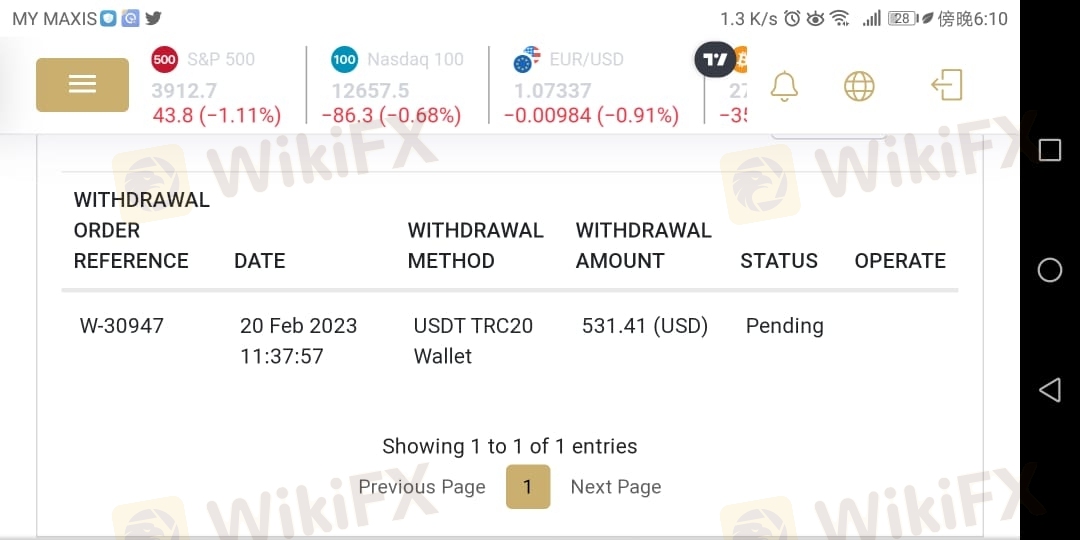Tap the EUR/USD flags icon

click(x=527, y=60)
